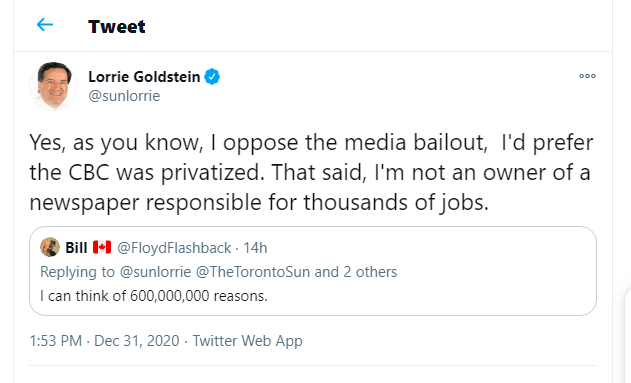631x383 pixels.
Task: Click the 'and 2 others' link
Action: (x=356, y=272)
